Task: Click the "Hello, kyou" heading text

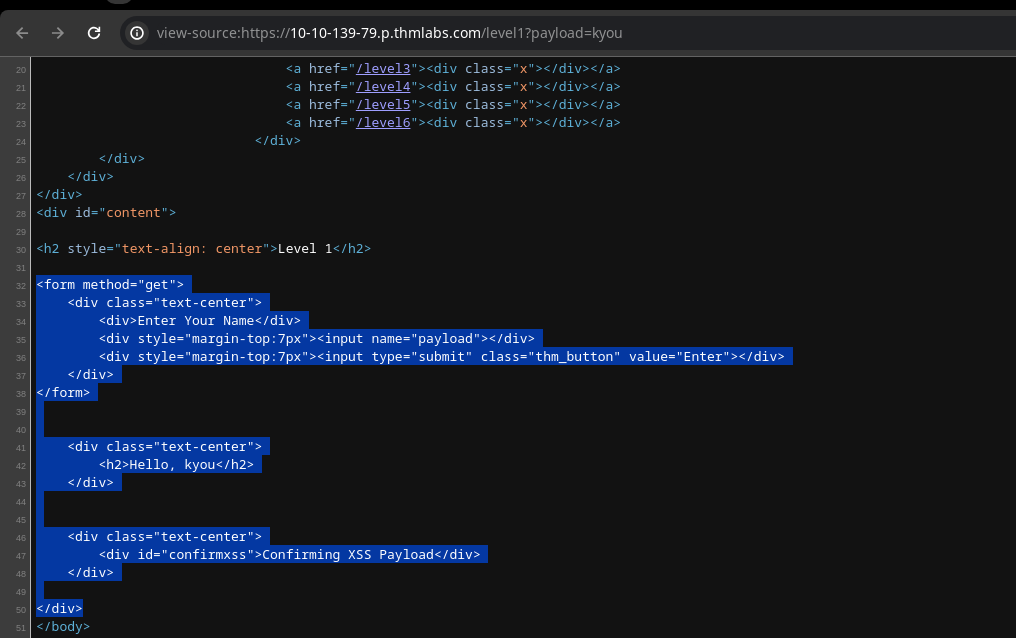Action: tap(172, 465)
